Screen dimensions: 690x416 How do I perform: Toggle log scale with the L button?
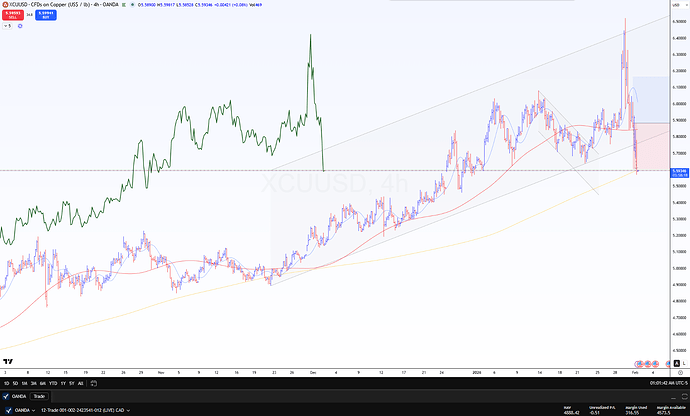coord(684,363)
